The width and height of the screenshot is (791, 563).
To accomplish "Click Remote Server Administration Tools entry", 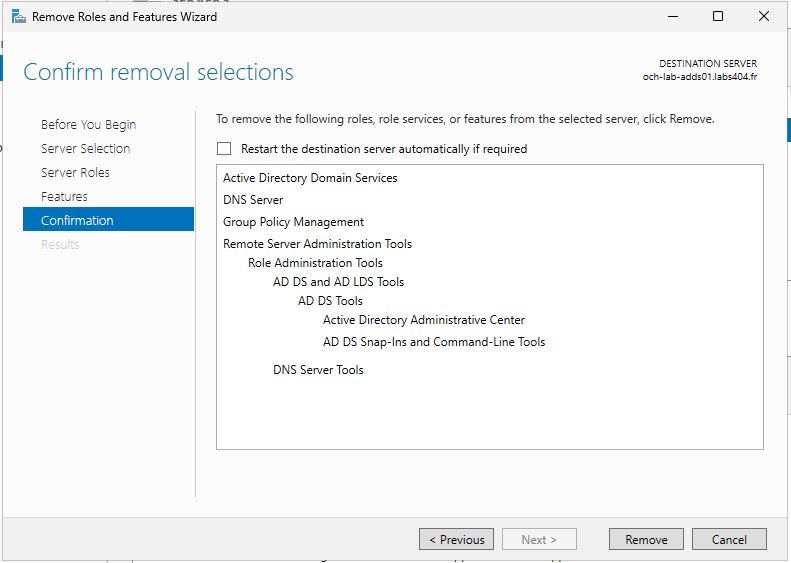I will coord(317,244).
